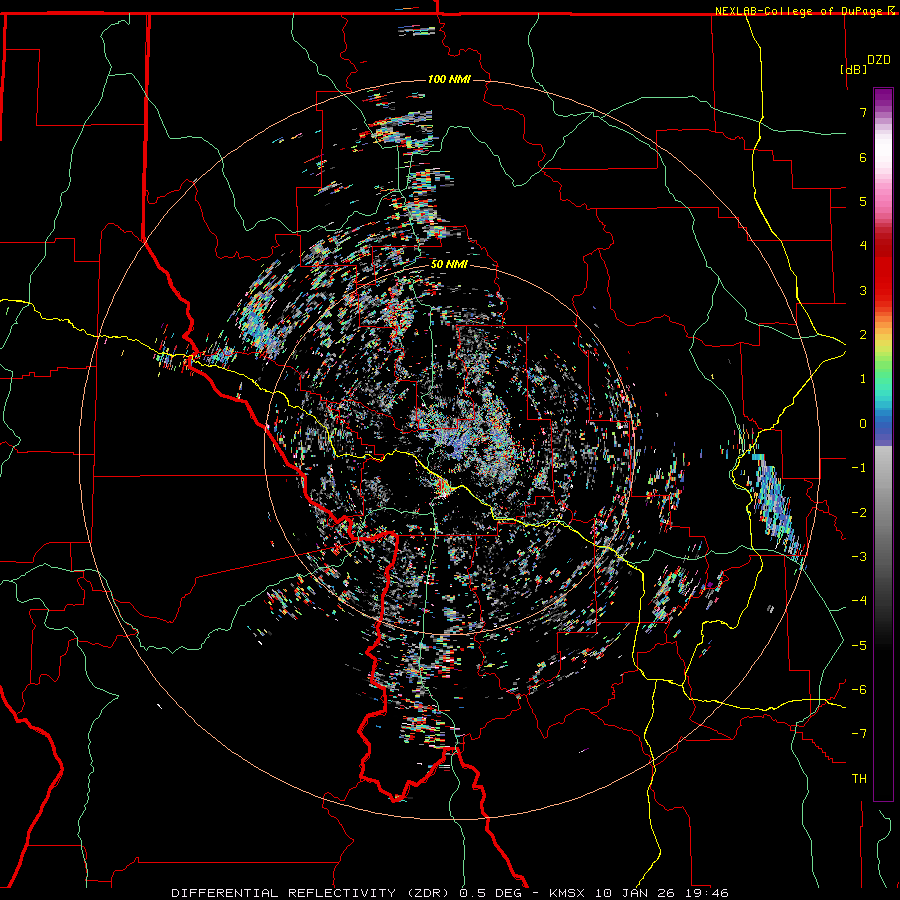Viewport: 900px width, 900px height.
Task: Click the 0 tick label on the scale
Action: pos(862,423)
